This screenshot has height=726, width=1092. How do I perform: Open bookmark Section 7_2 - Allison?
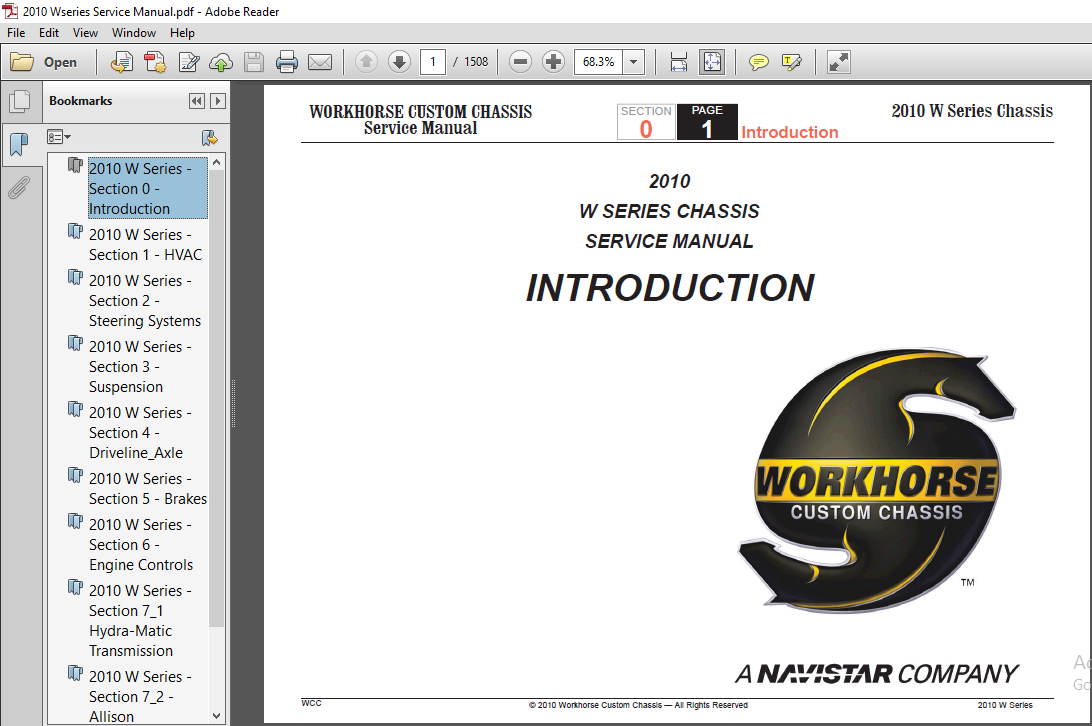140,696
